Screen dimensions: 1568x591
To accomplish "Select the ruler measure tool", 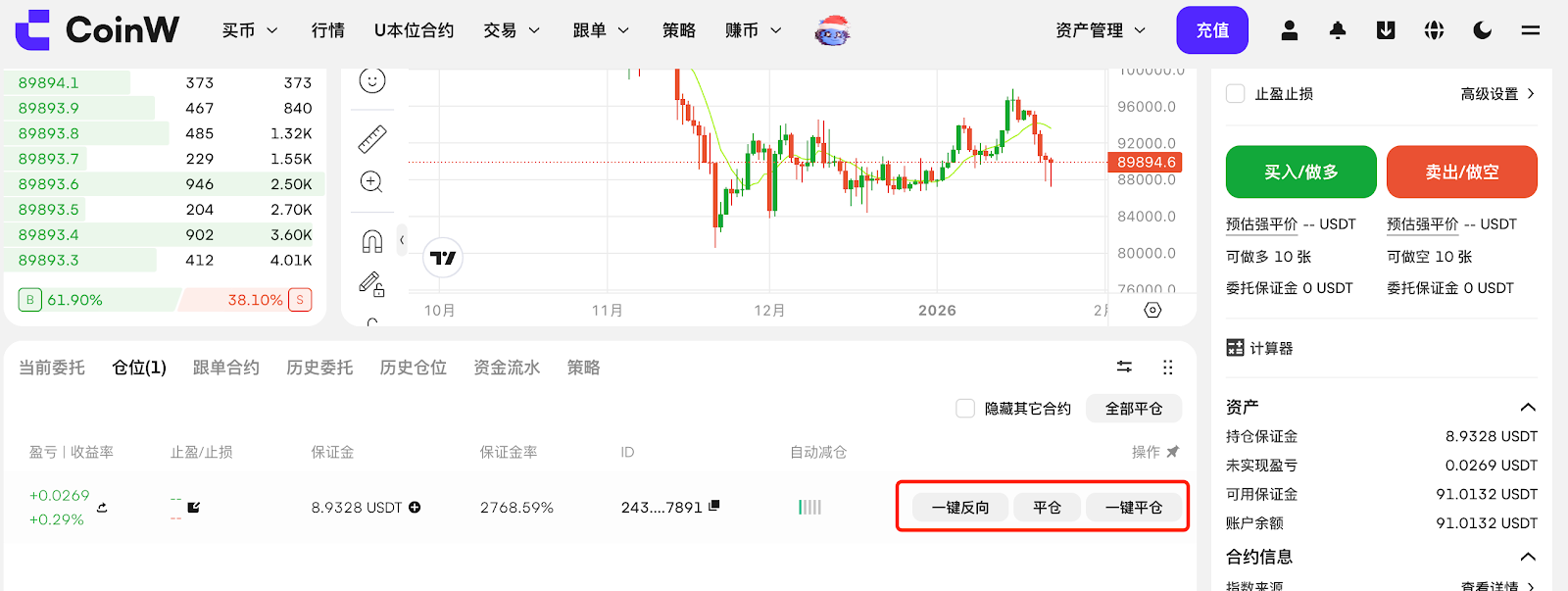I will [372, 139].
